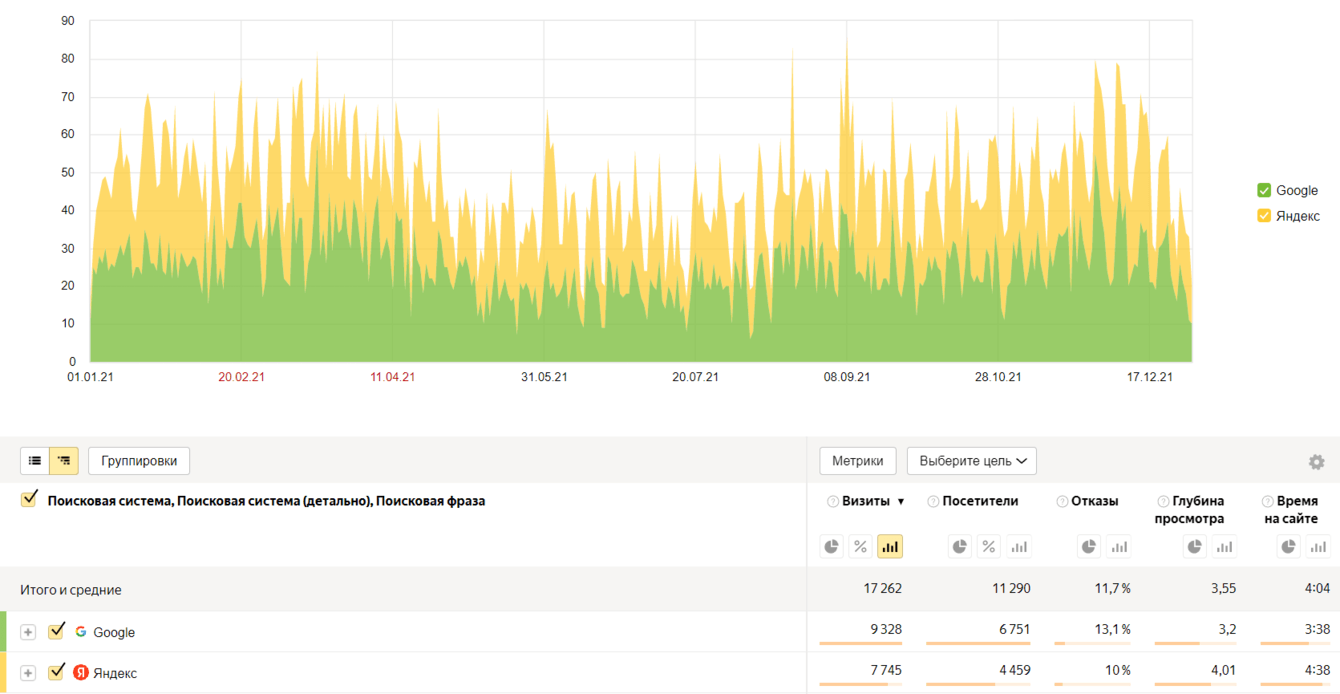Open table settings gear icon
The width and height of the screenshot is (1340, 694).
click(x=1316, y=462)
